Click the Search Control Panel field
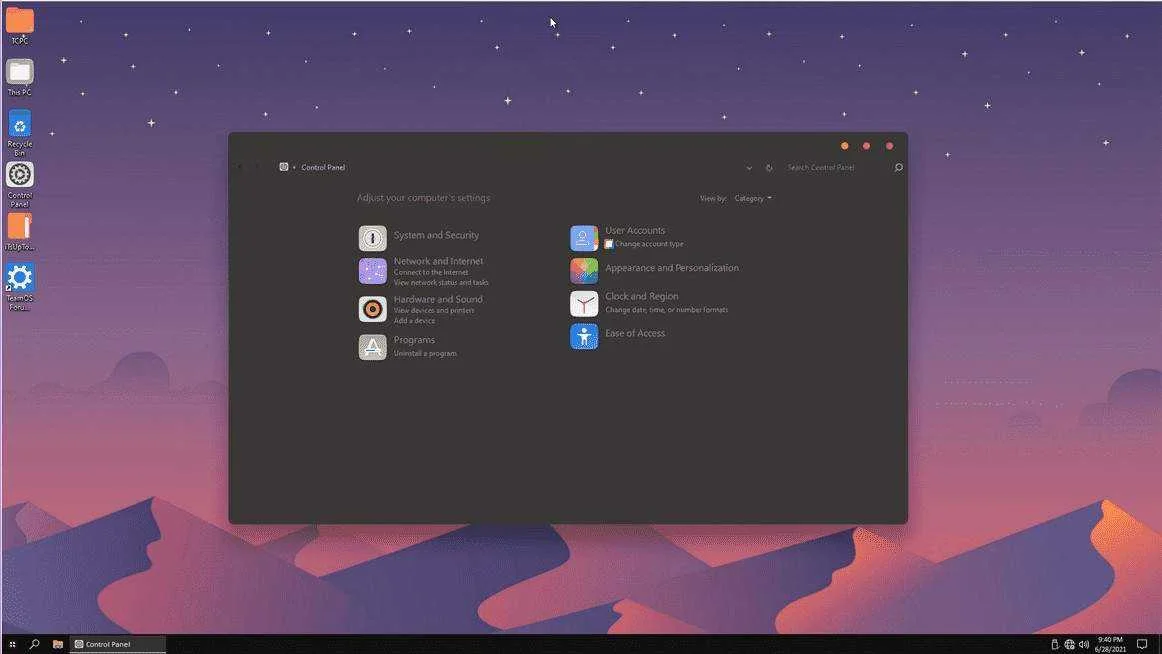This screenshot has width=1162, height=654. point(837,167)
